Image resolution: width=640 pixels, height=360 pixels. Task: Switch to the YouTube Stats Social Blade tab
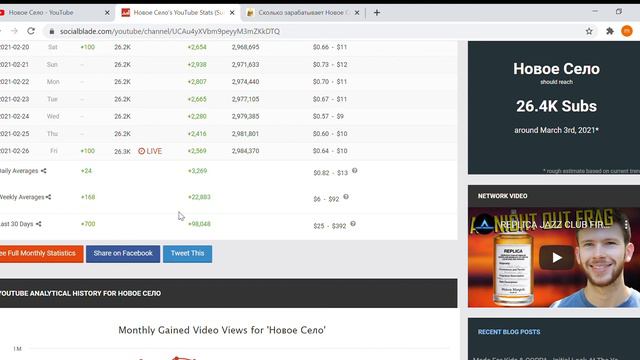[x=178, y=13]
